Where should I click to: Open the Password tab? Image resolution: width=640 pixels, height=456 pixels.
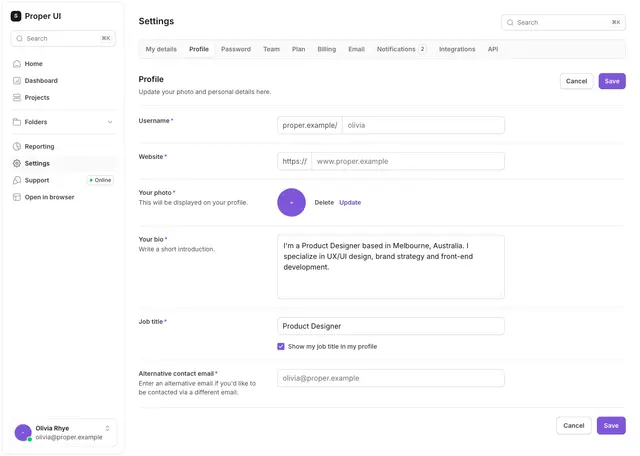pos(236,49)
